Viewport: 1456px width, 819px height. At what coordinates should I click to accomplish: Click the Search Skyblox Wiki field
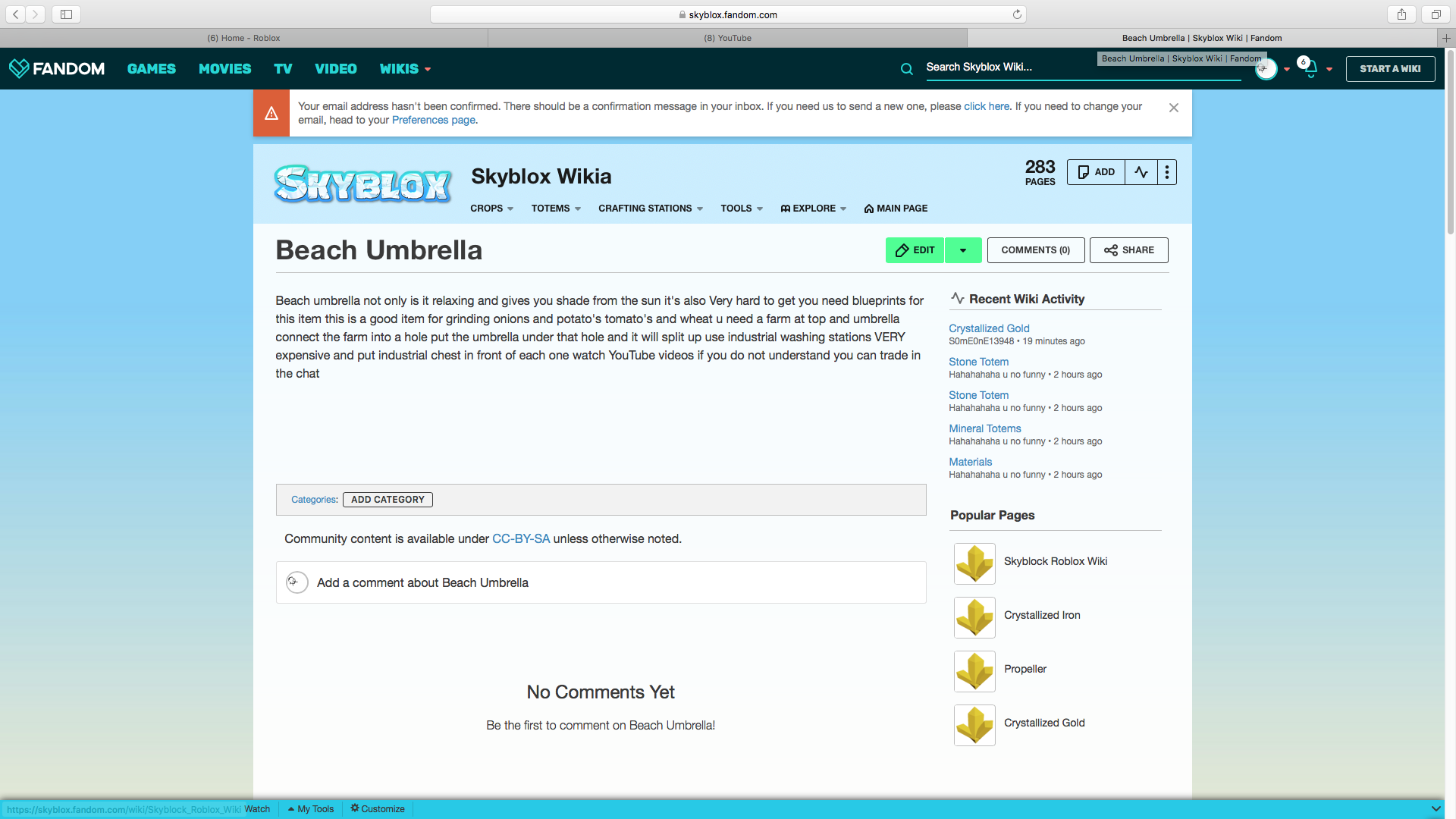click(1083, 67)
